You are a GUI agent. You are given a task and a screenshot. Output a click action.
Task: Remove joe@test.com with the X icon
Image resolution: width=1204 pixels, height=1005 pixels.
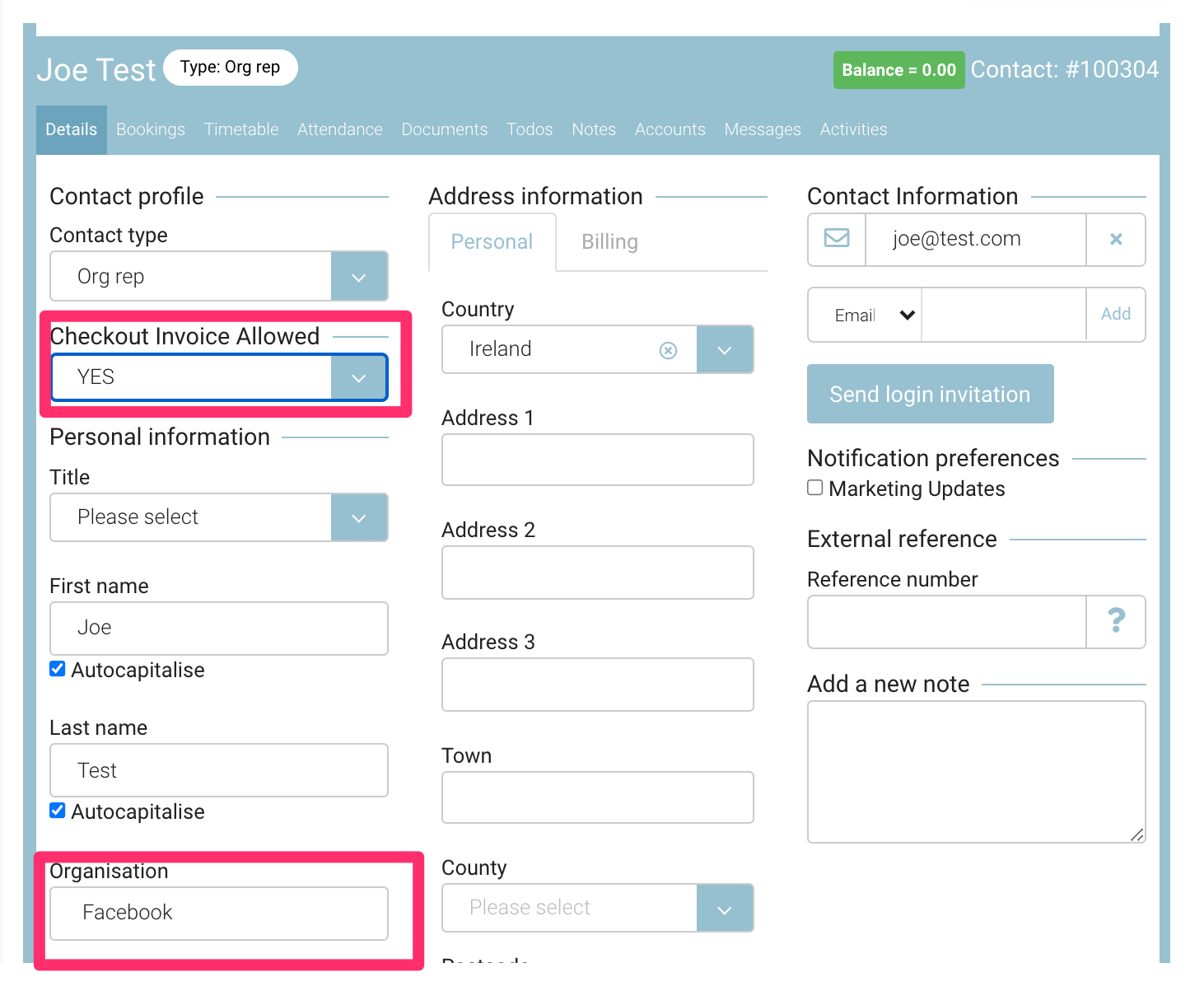(1116, 239)
